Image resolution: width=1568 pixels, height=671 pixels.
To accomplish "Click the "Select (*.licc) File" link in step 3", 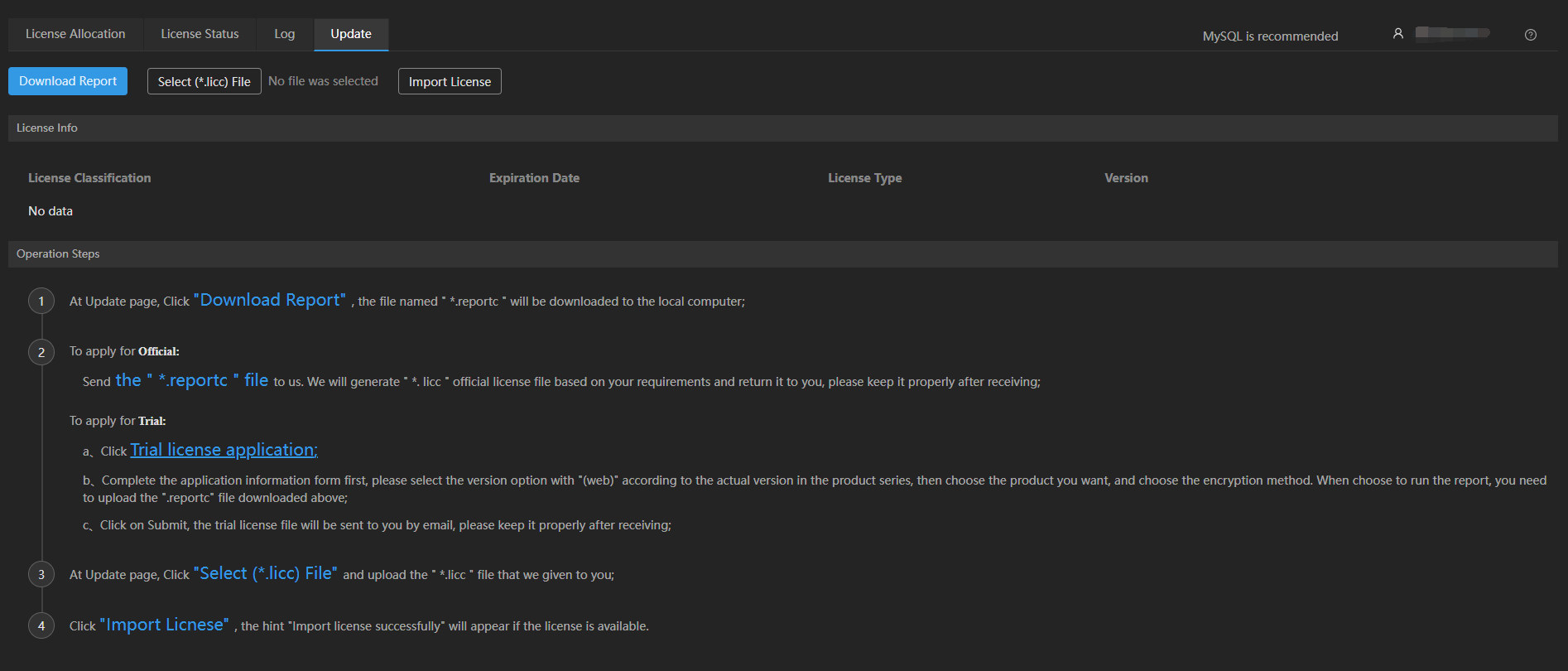I will click(x=265, y=573).
